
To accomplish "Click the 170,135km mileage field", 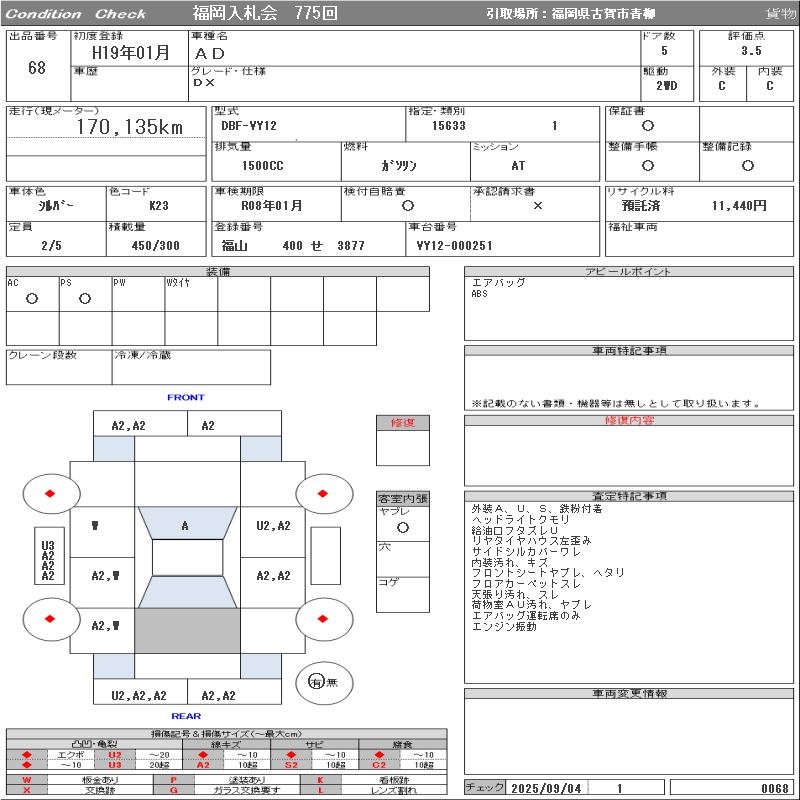I will (x=129, y=127).
